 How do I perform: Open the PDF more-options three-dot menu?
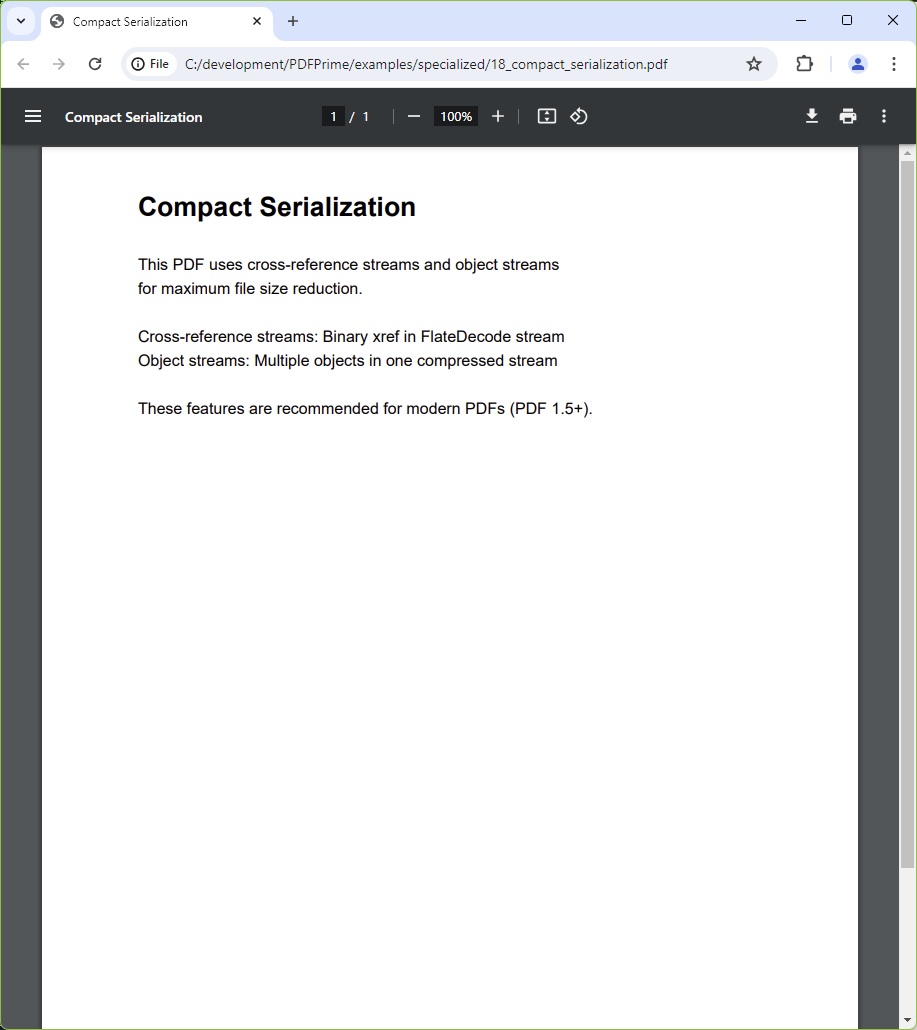[x=883, y=116]
